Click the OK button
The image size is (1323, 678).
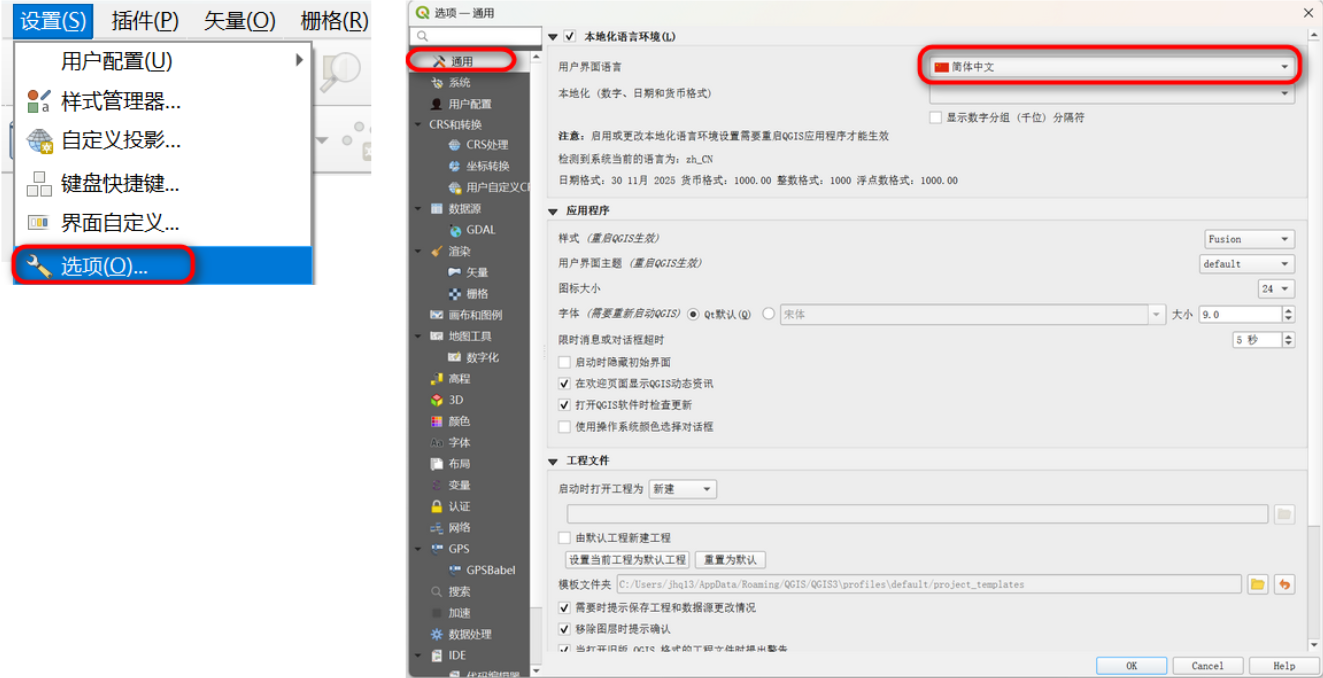[x=1131, y=666]
